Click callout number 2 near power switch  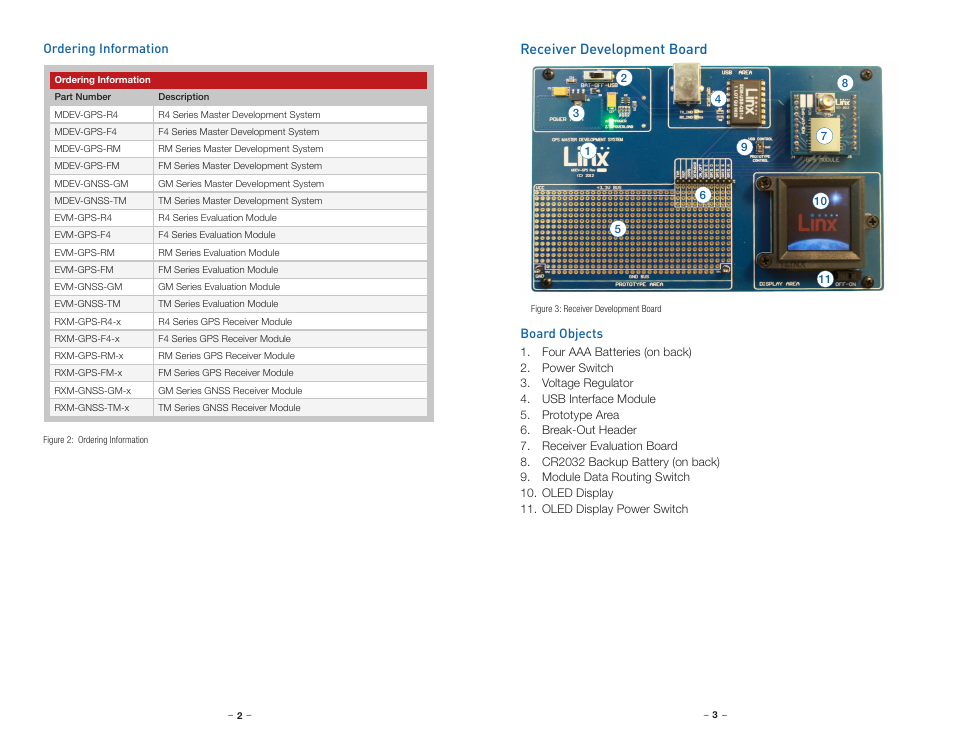624,78
